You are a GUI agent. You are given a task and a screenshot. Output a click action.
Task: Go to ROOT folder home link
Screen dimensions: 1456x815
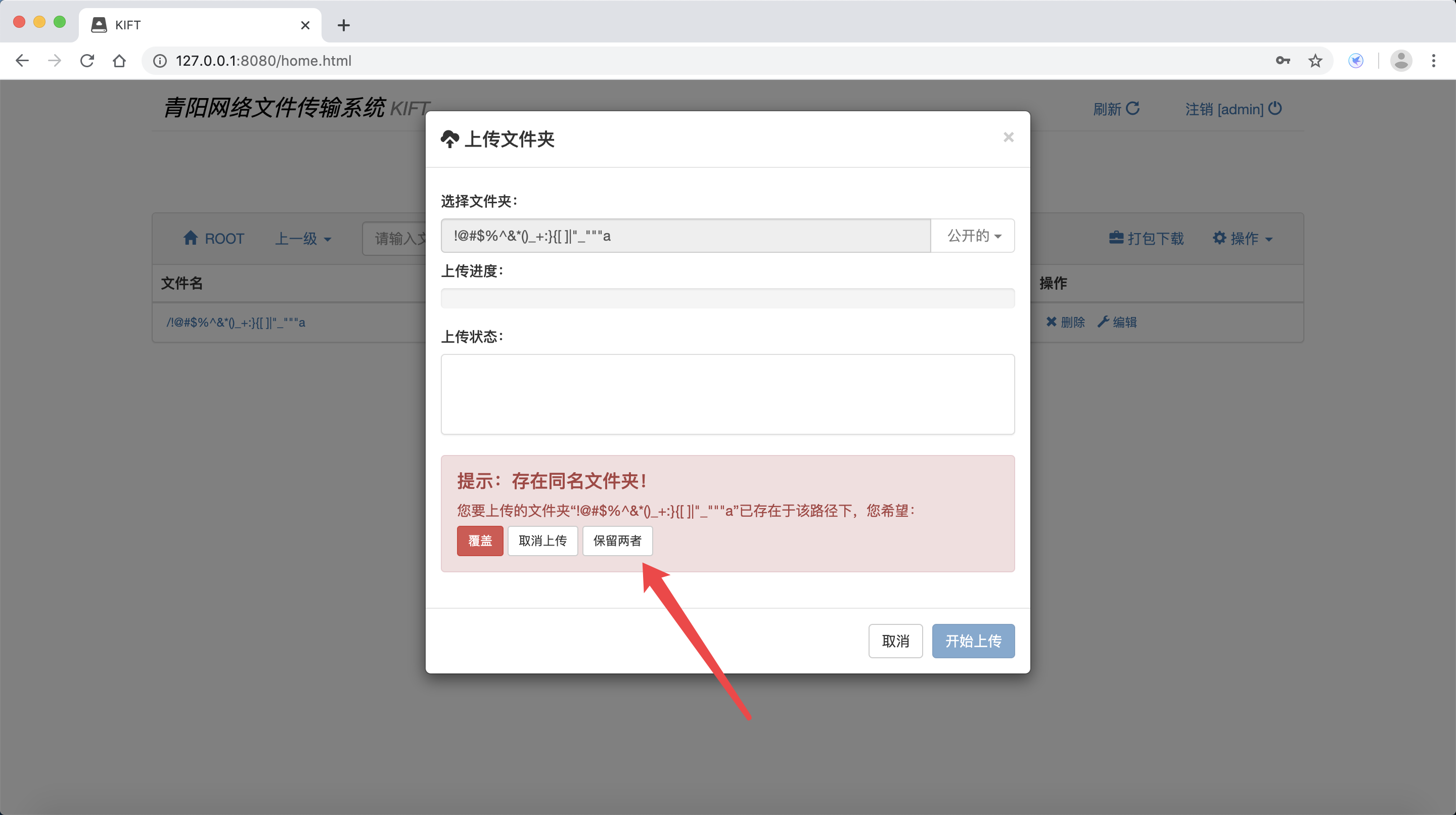214,239
